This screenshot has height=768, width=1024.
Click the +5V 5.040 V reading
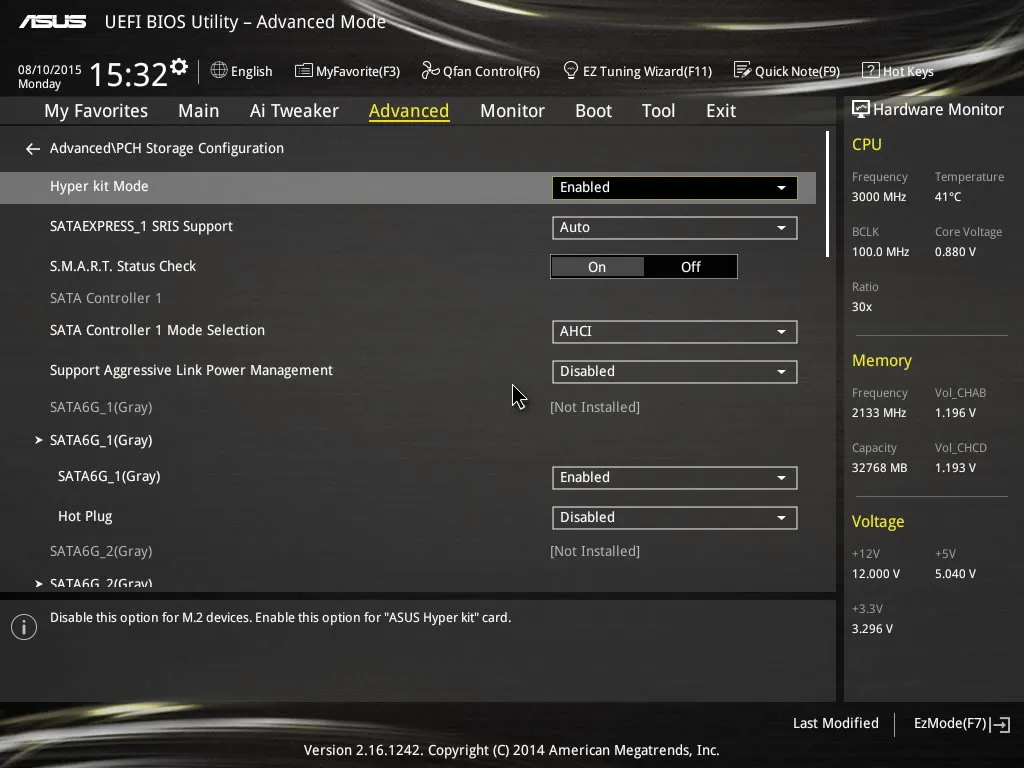tap(955, 573)
